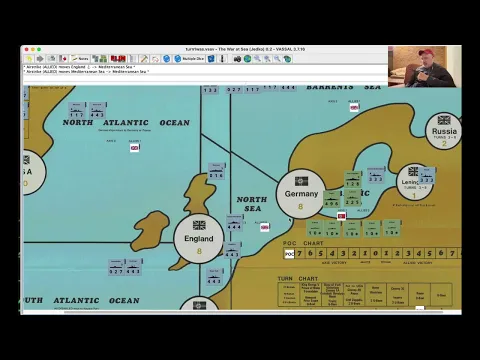Click the NORTH SEA map label
480x360 pixels.
pyautogui.click(x=252, y=204)
